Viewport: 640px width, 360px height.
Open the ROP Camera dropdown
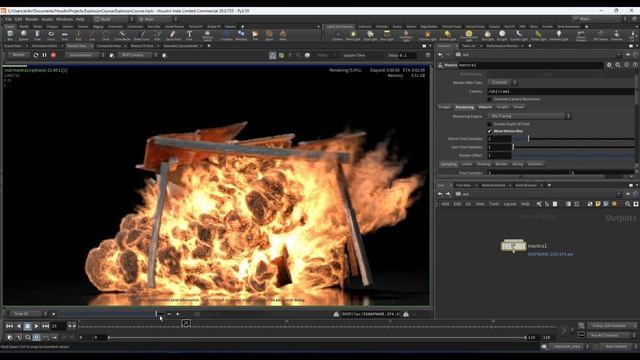138,55
